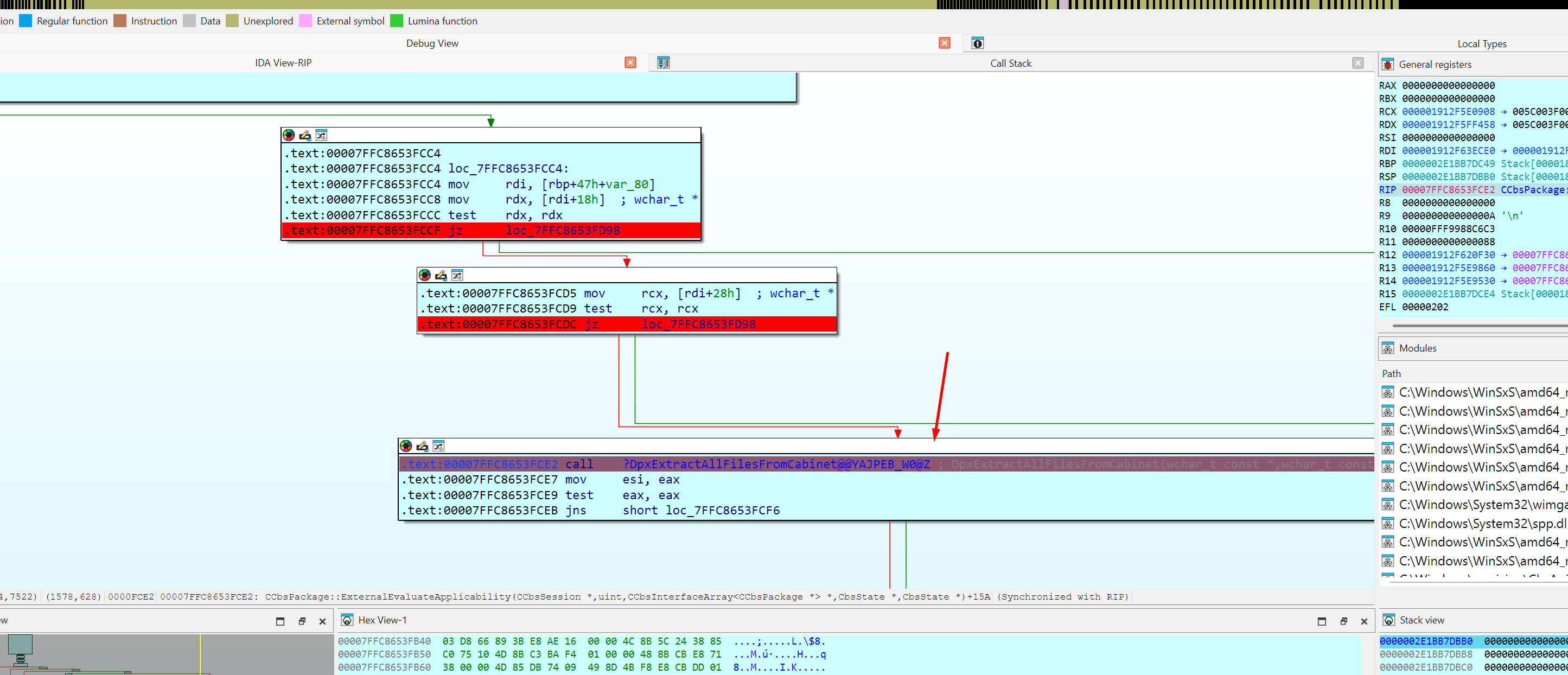Click stack address 0000002E1BB7DBB8
This screenshot has width=1568, height=675.
tap(1425, 654)
